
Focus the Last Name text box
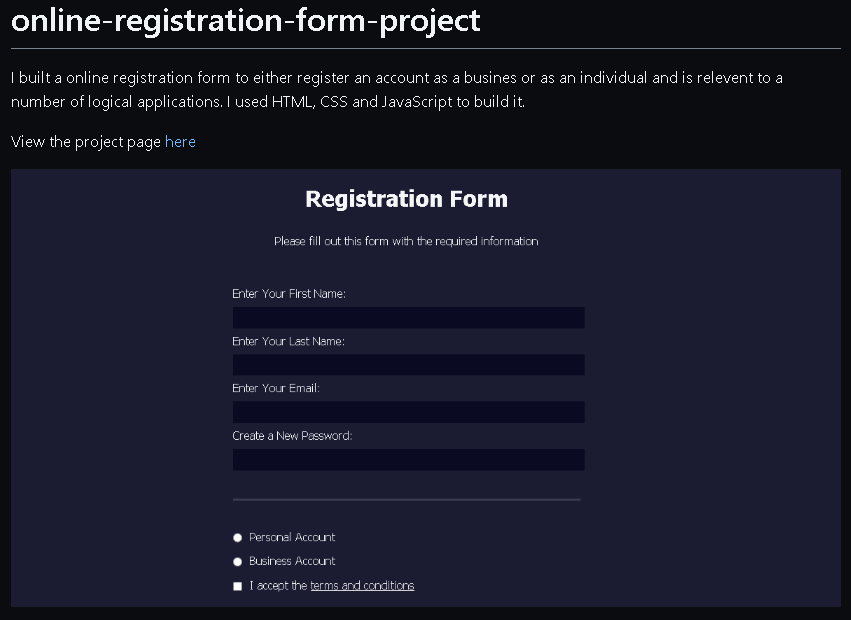[x=408, y=365]
